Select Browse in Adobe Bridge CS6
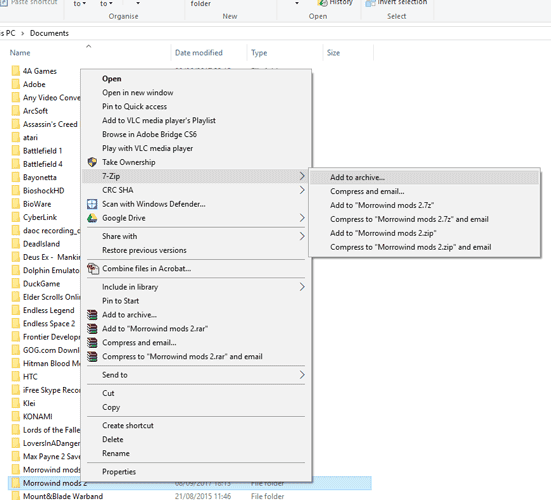Screen dimensions: 551x500 click(149, 135)
